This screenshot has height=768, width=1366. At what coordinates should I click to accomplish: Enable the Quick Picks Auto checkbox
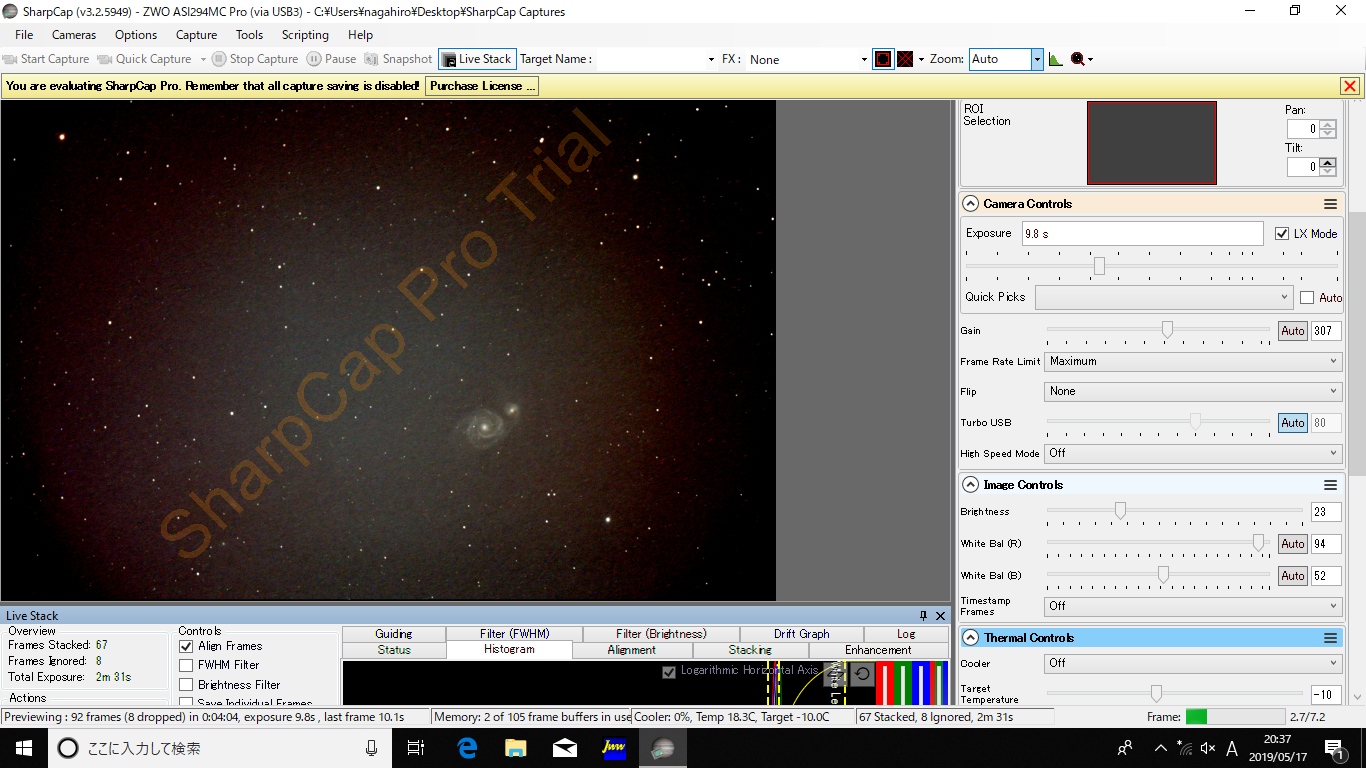[1307, 298]
